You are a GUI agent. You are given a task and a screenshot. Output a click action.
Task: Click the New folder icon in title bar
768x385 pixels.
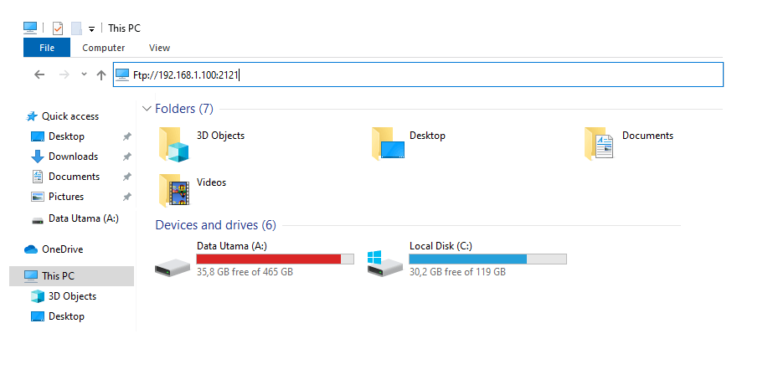coord(76,28)
